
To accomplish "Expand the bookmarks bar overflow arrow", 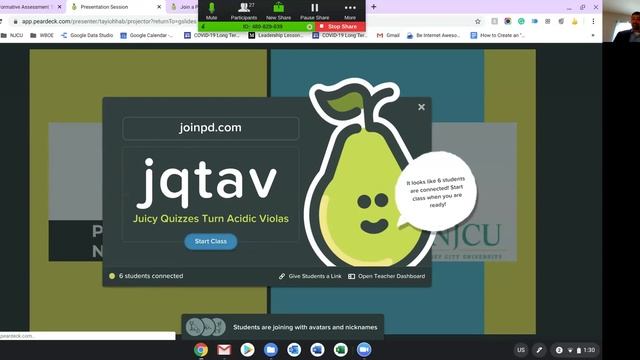I will tap(593, 36).
